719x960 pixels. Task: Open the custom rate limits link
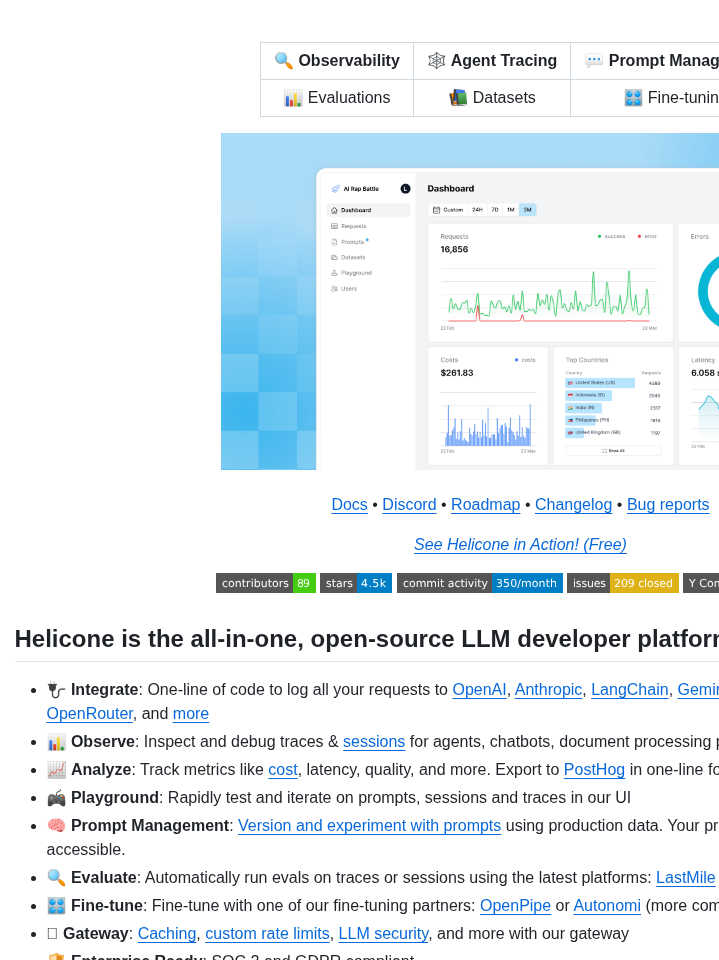click(x=267, y=934)
